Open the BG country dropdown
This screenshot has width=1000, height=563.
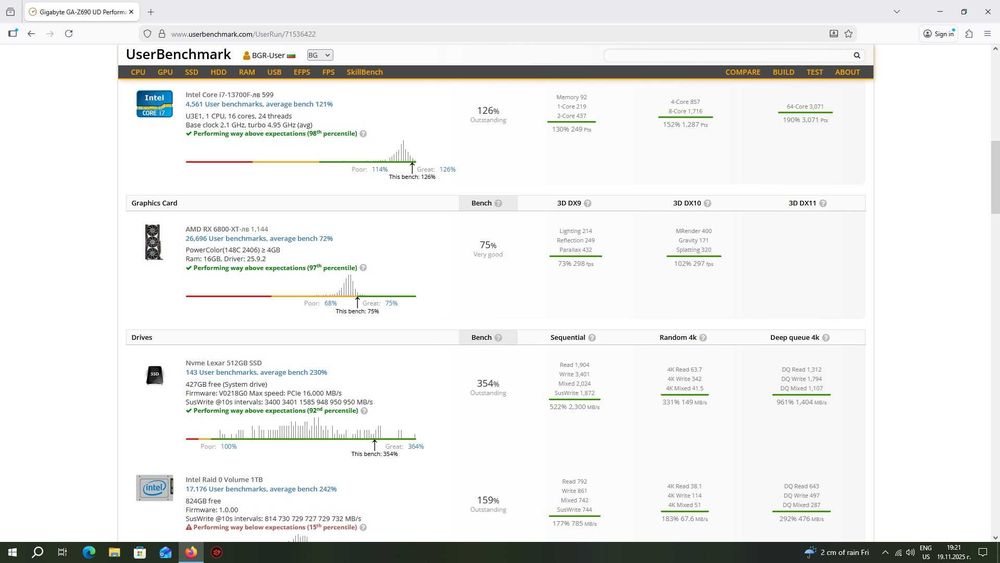[320, 55]
